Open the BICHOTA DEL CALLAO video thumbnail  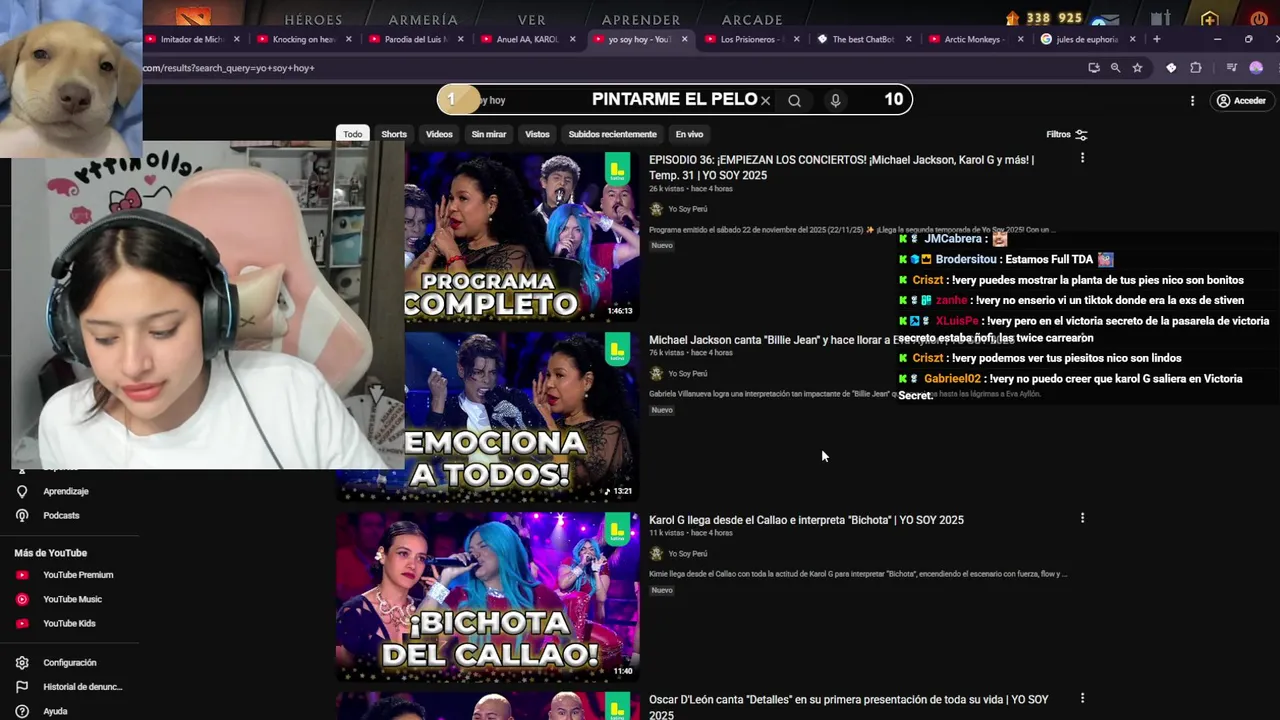487,596
